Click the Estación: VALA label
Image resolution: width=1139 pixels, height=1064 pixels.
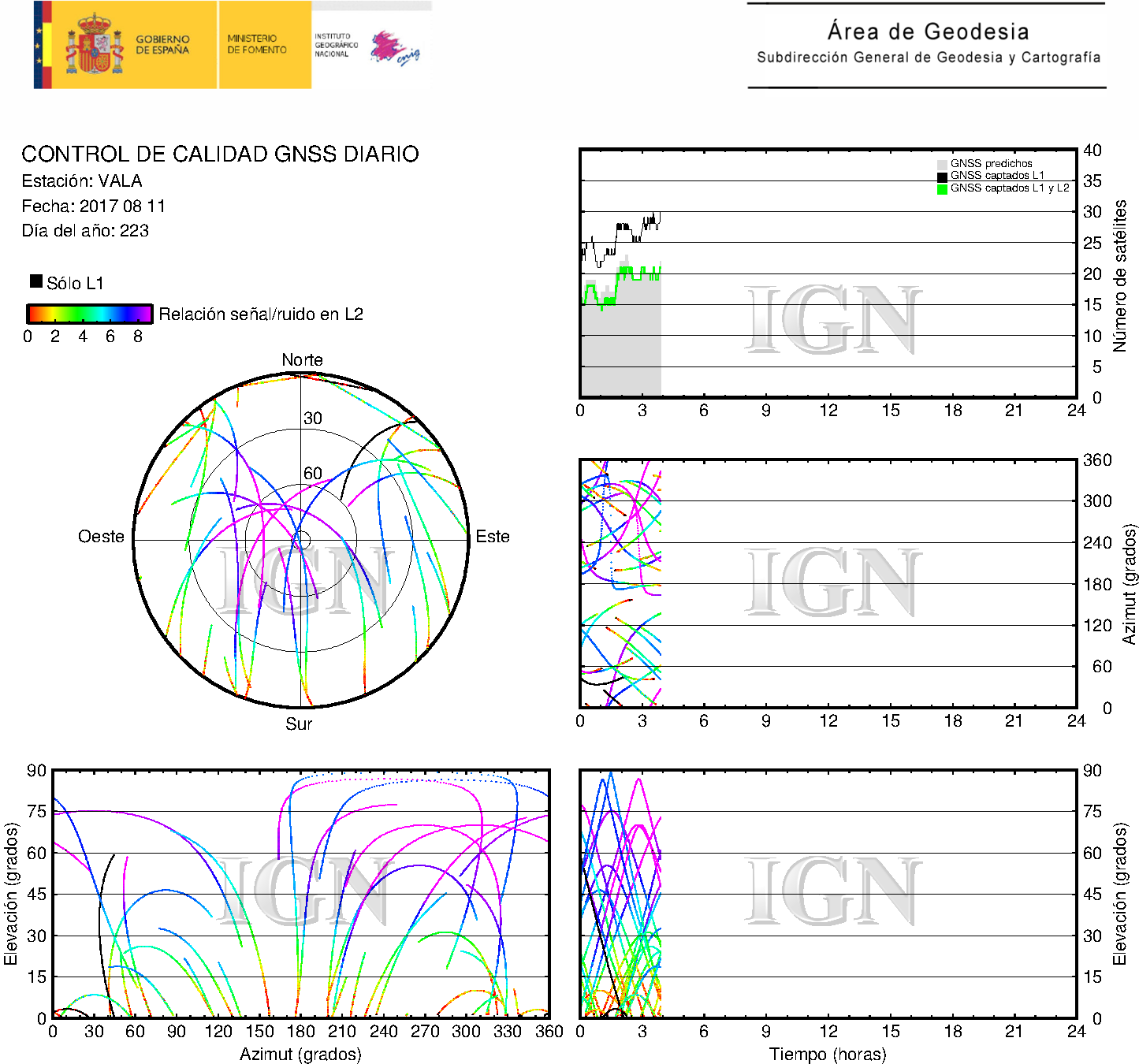82,181
